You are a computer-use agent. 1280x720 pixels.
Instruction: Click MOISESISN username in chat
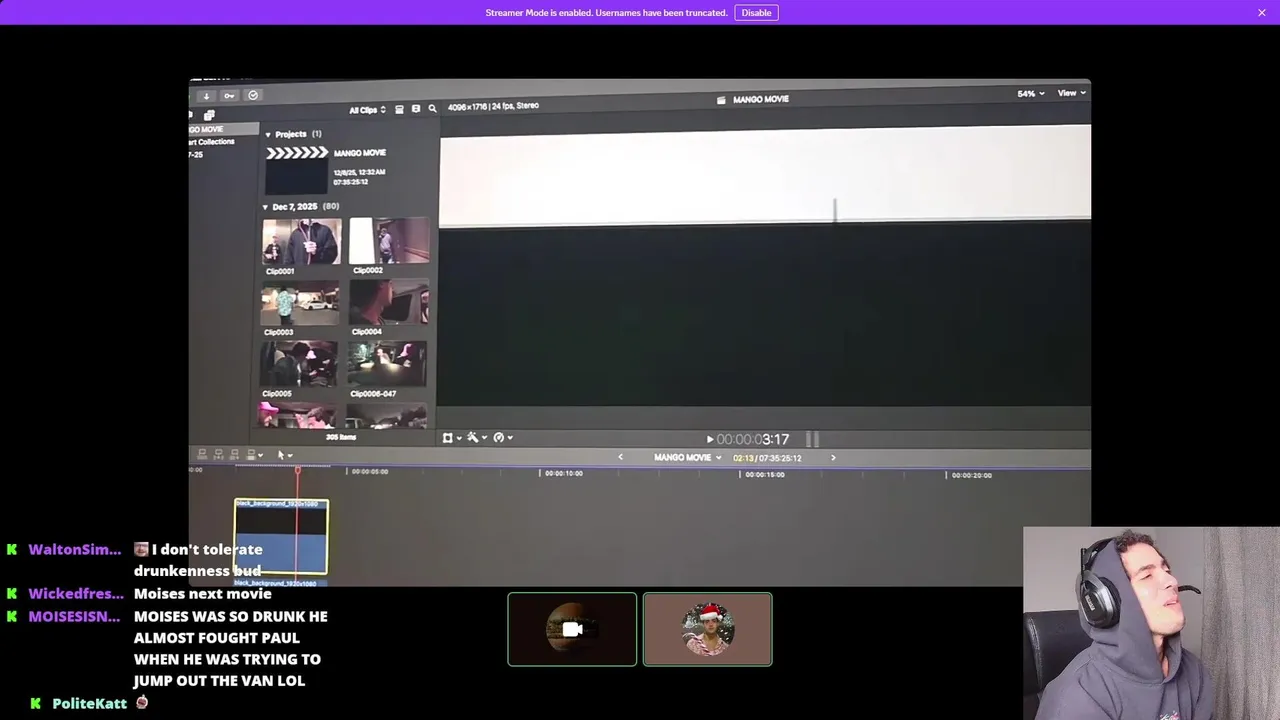[74, 617]
